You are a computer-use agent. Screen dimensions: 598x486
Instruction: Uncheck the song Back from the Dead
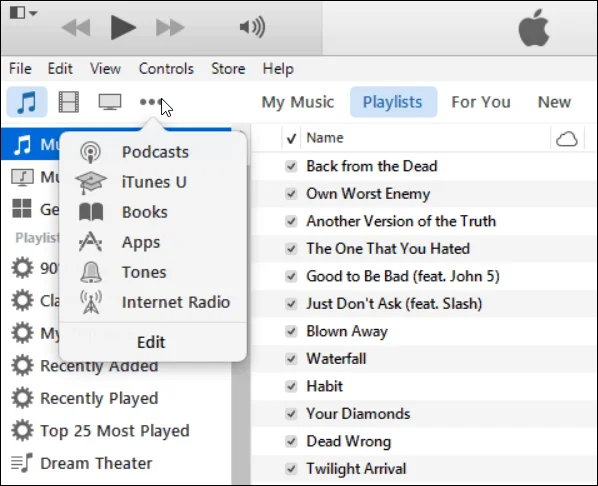(291, 166)
